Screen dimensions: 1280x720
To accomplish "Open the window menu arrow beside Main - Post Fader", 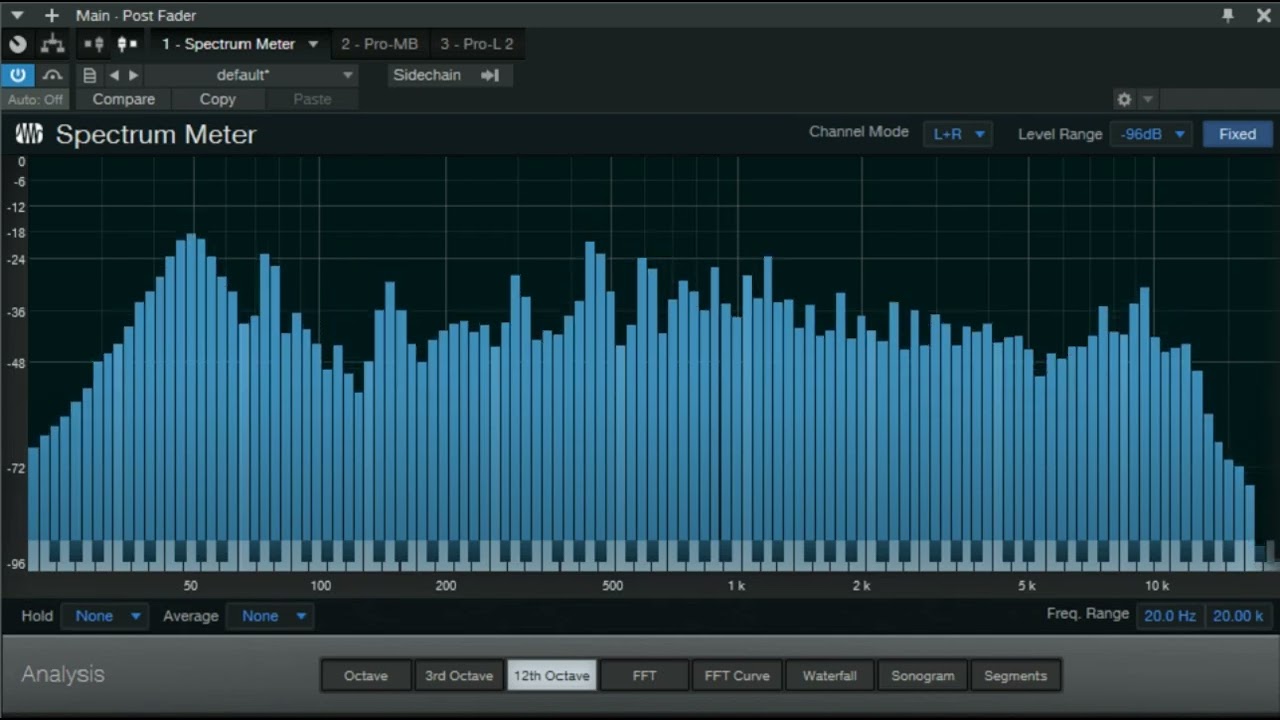I will click(x=17, y=15).
